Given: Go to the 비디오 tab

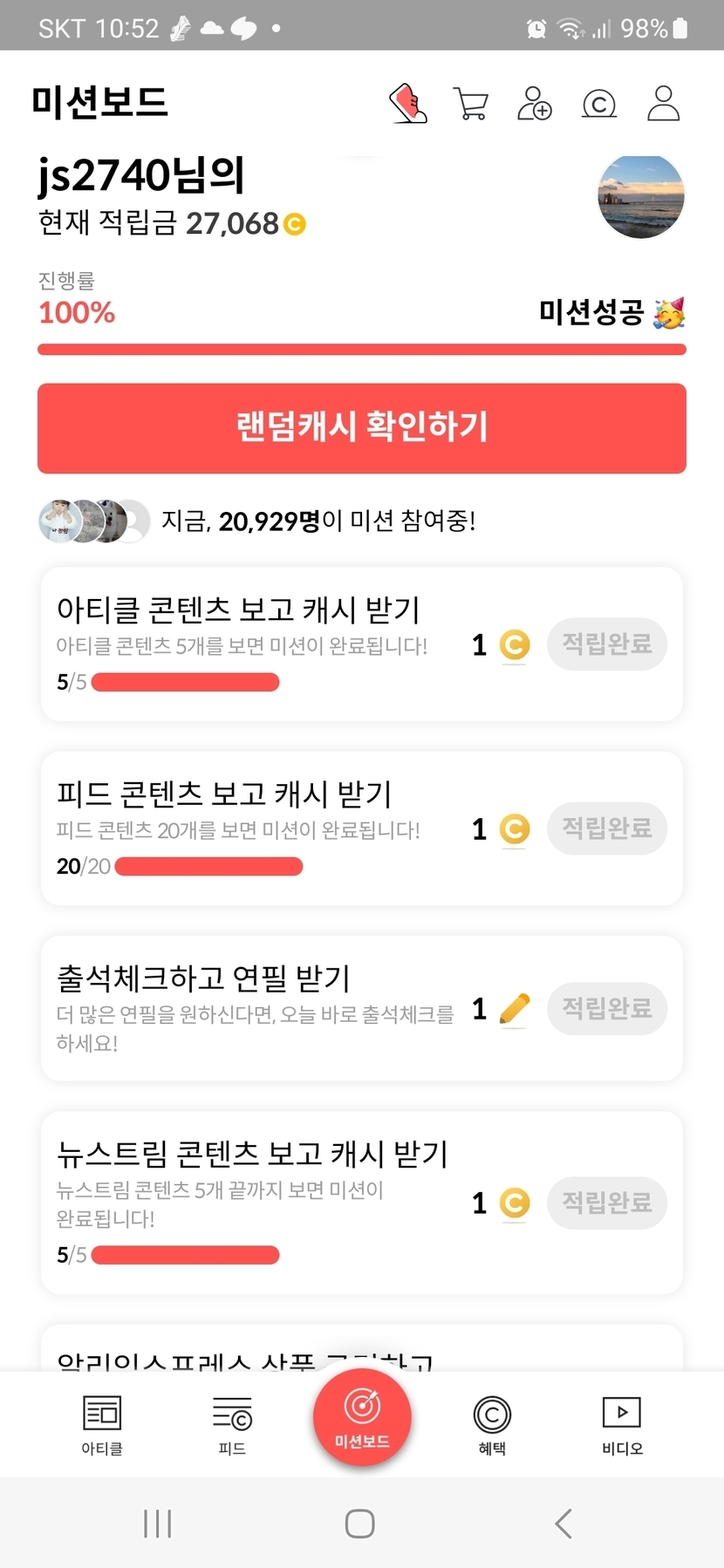Looking at the screenshot, I should click(622, 1424).
